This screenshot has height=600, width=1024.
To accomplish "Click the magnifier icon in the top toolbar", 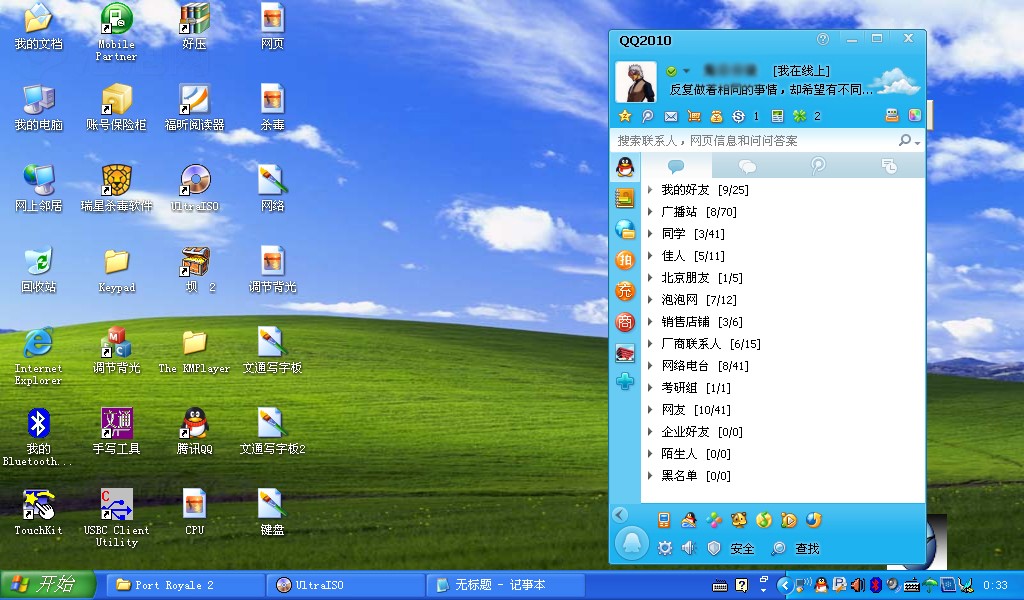I will point(648,116).
